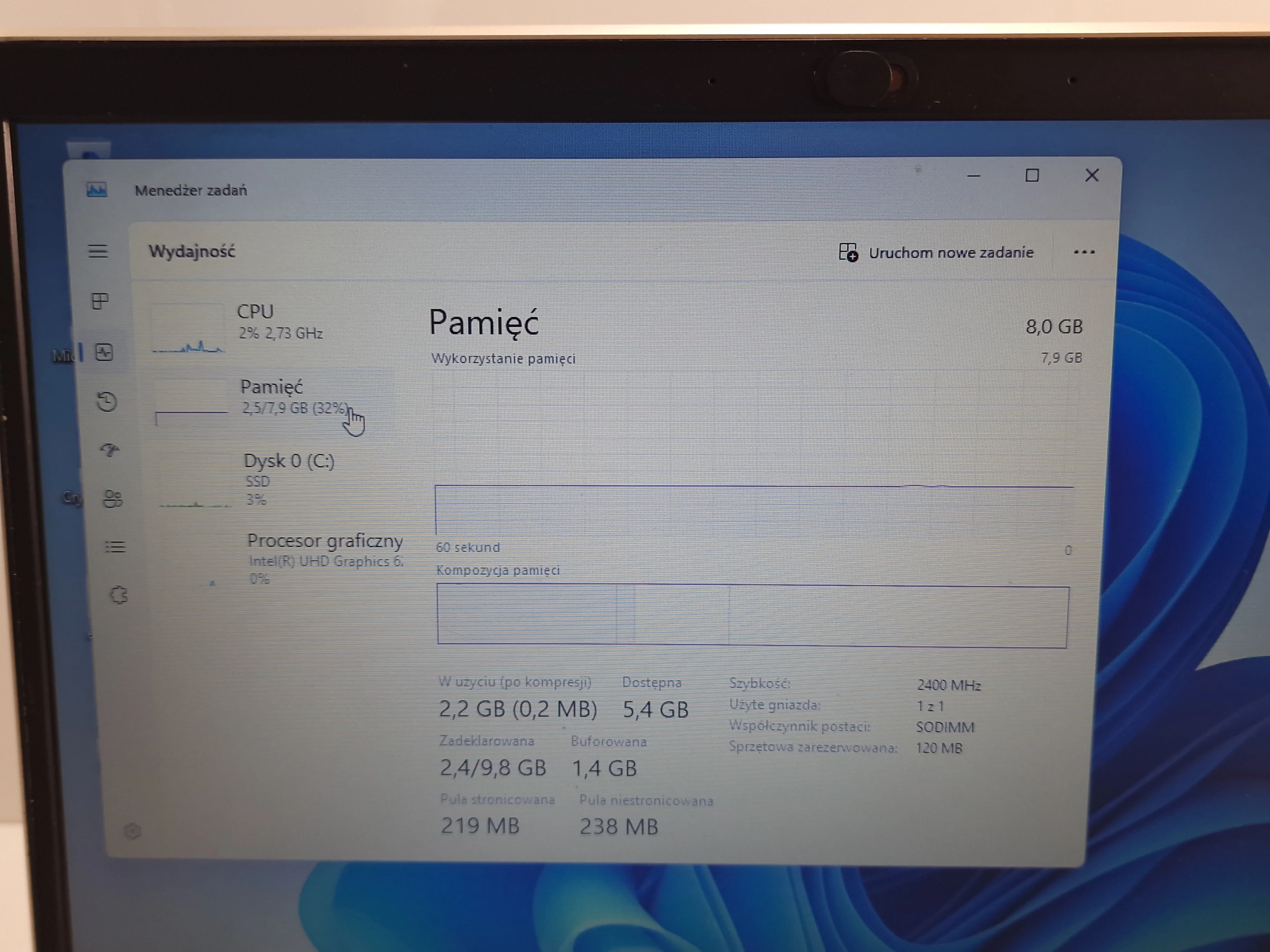Click the 2400 MHz speed value
The width and height of the screenshot is (1270, 952).
(948, 685)
